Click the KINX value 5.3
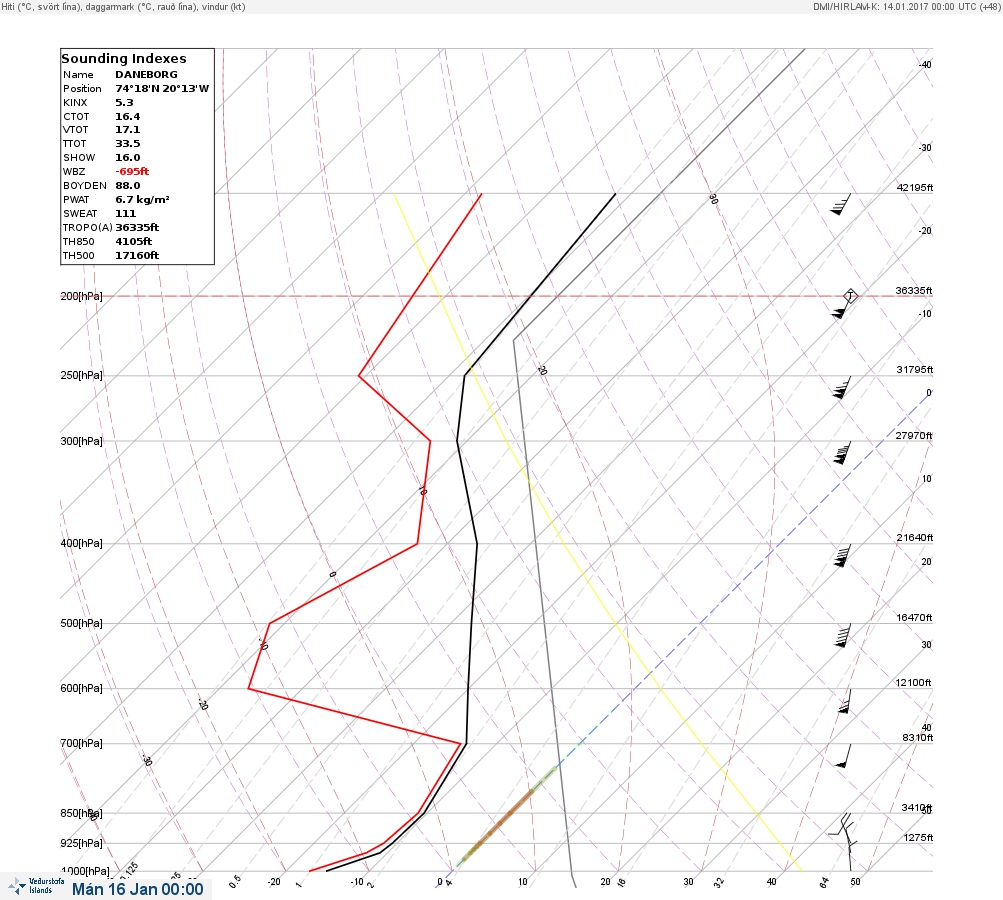Image resolution: width=1003 pixels, height=900 pixels. pos(125,102)
